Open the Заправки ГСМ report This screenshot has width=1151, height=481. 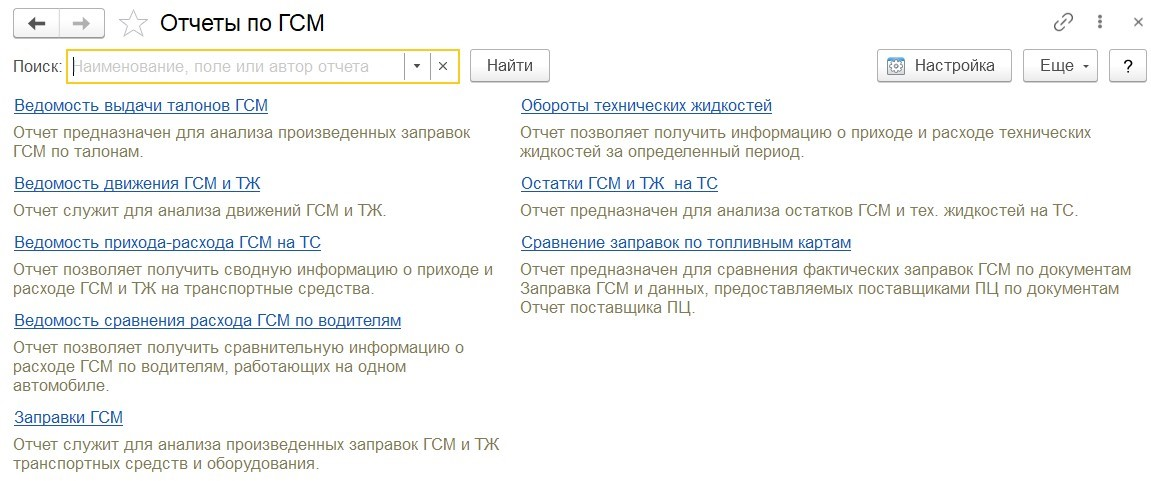coord(68,418)
